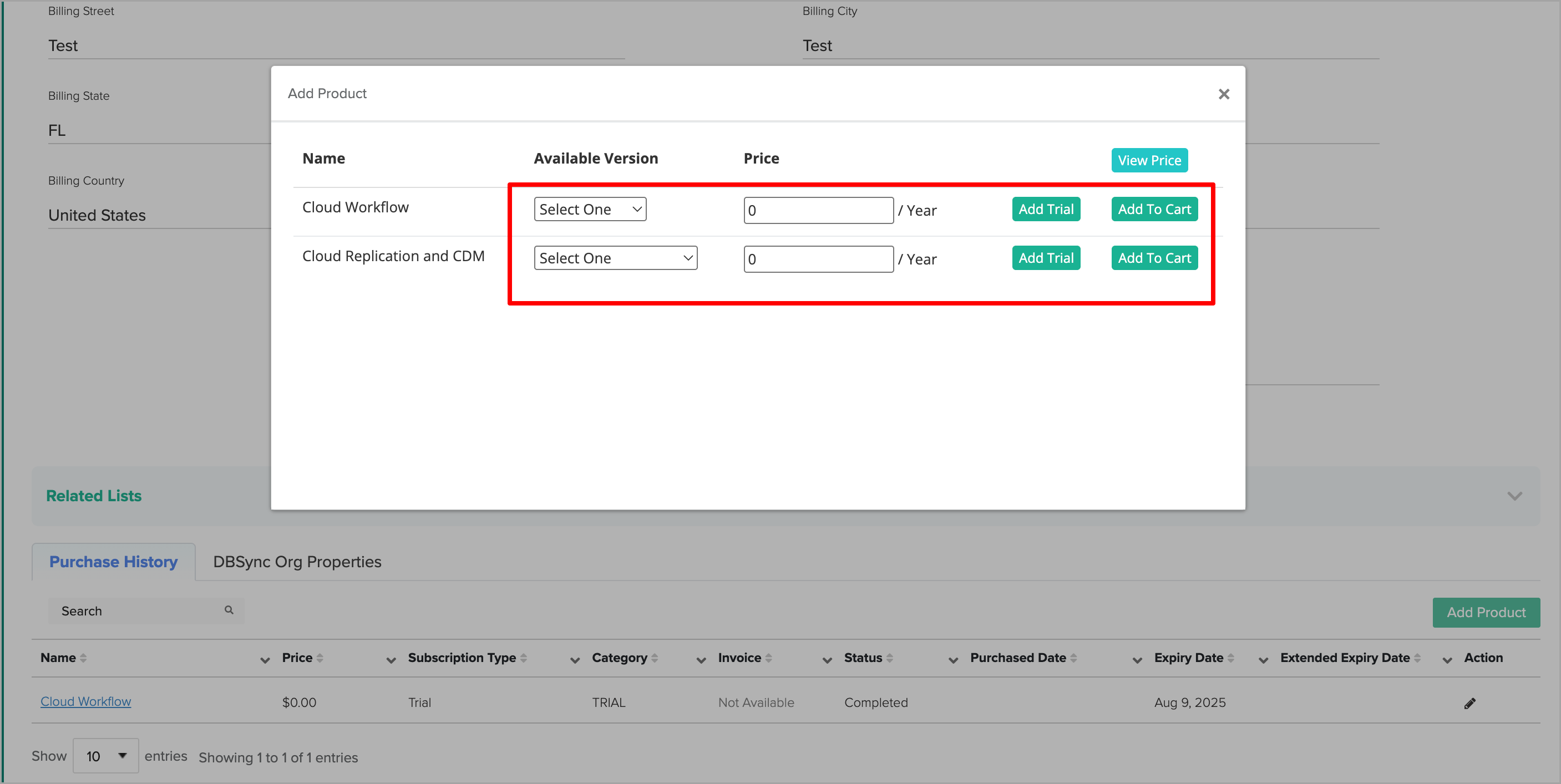Open Cloud Replication and CDM version dropdown
This screenshot has width=1561, height=784.
point(615,258)
